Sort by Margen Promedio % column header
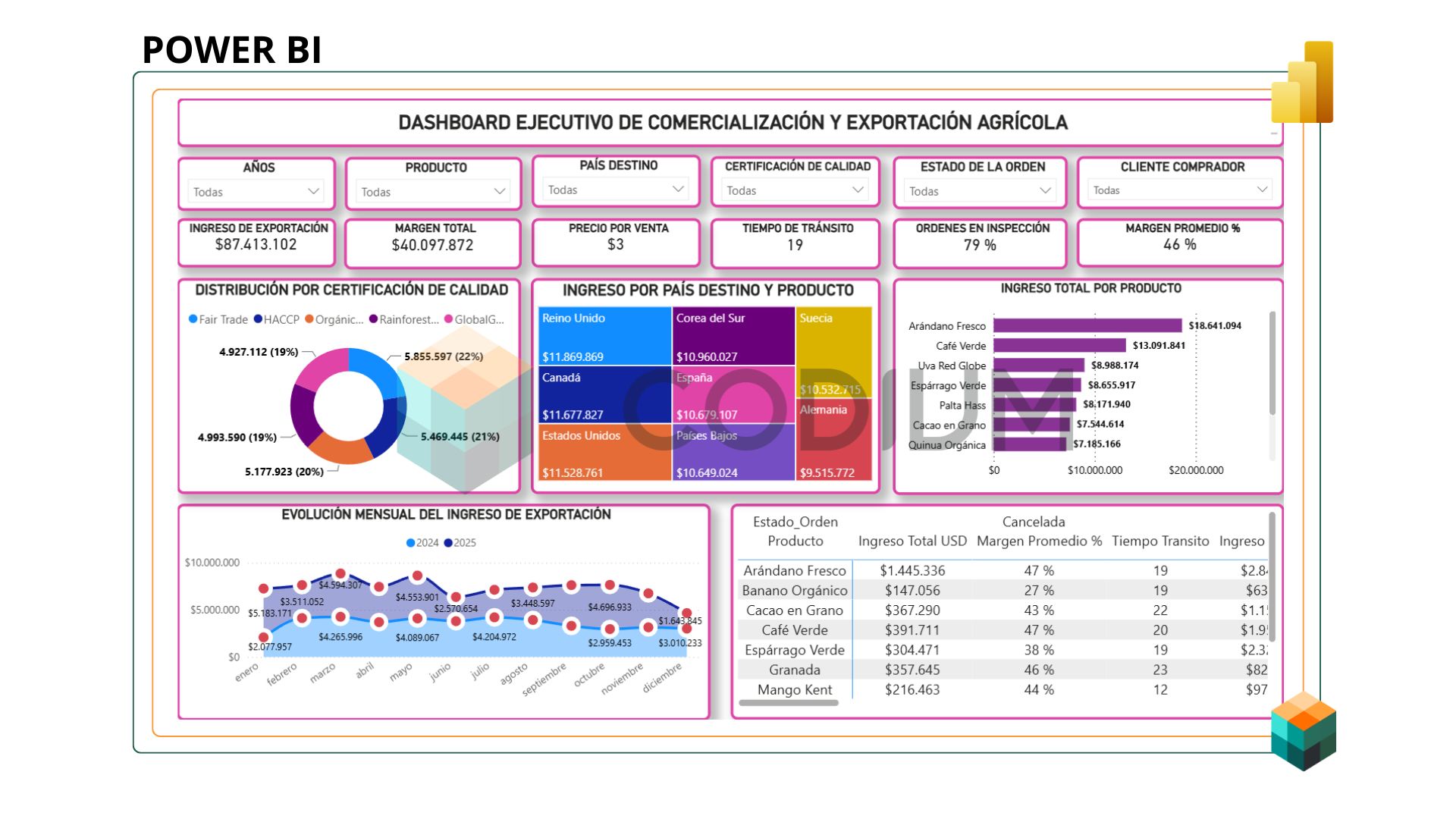This screenshot has height=819, width=1456. (x=1039, y=541)
